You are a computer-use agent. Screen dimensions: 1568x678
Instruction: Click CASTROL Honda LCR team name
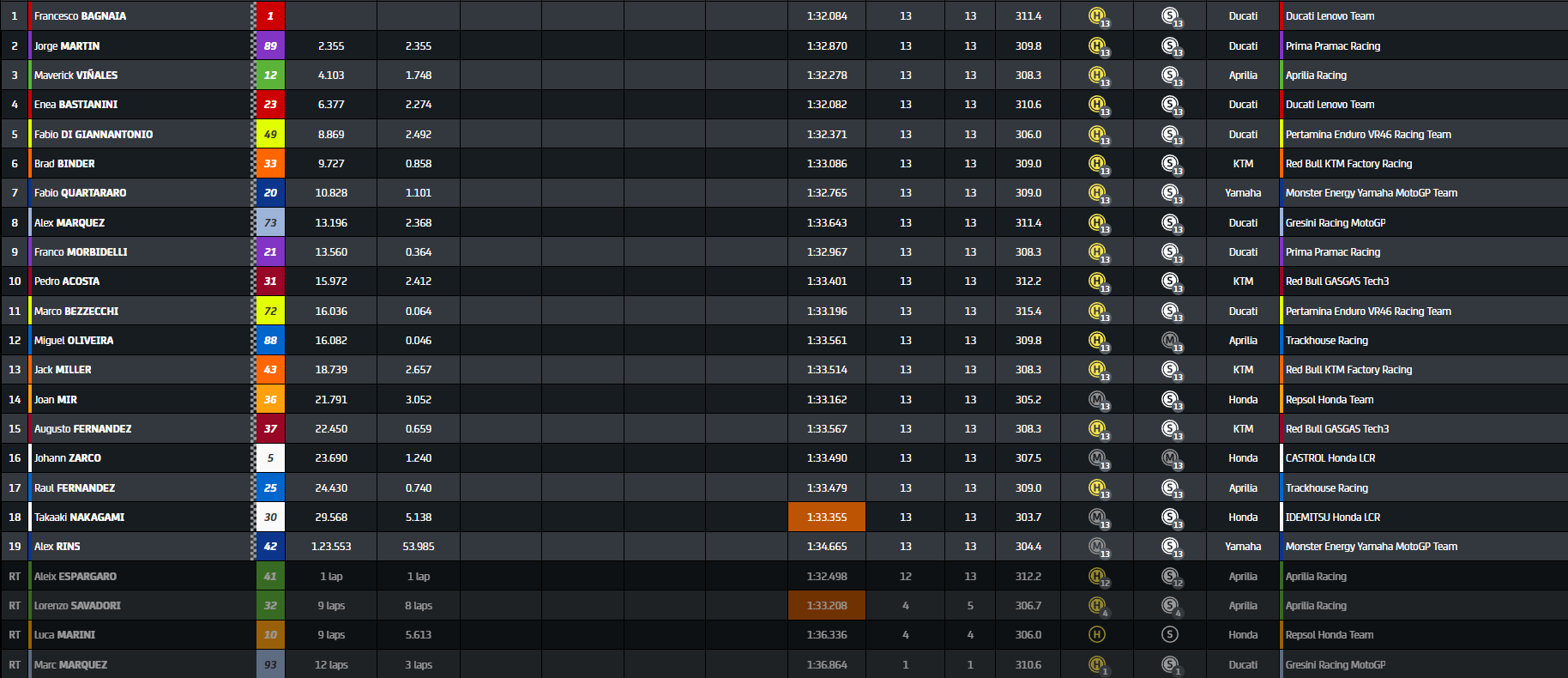coord(1330,458)
